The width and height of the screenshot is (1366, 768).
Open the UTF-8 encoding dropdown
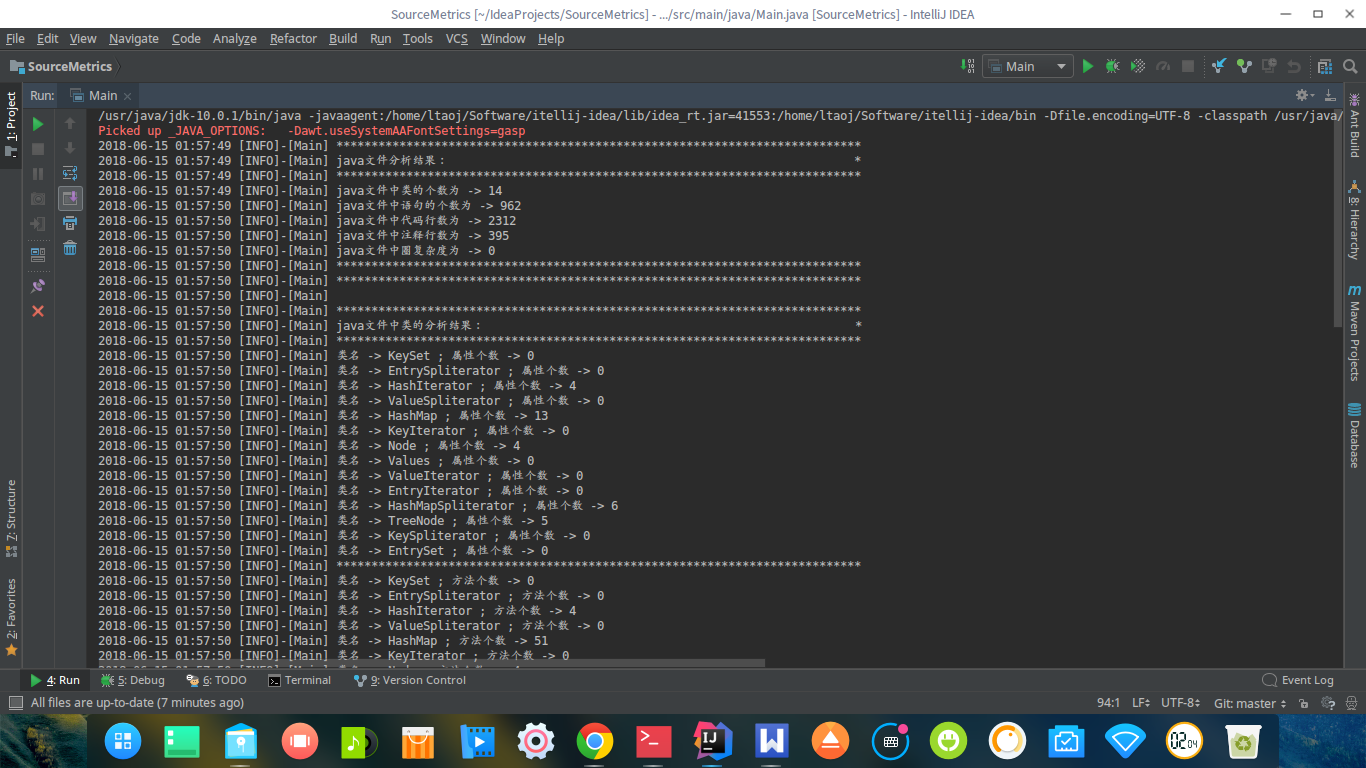tap(1181, 703)
